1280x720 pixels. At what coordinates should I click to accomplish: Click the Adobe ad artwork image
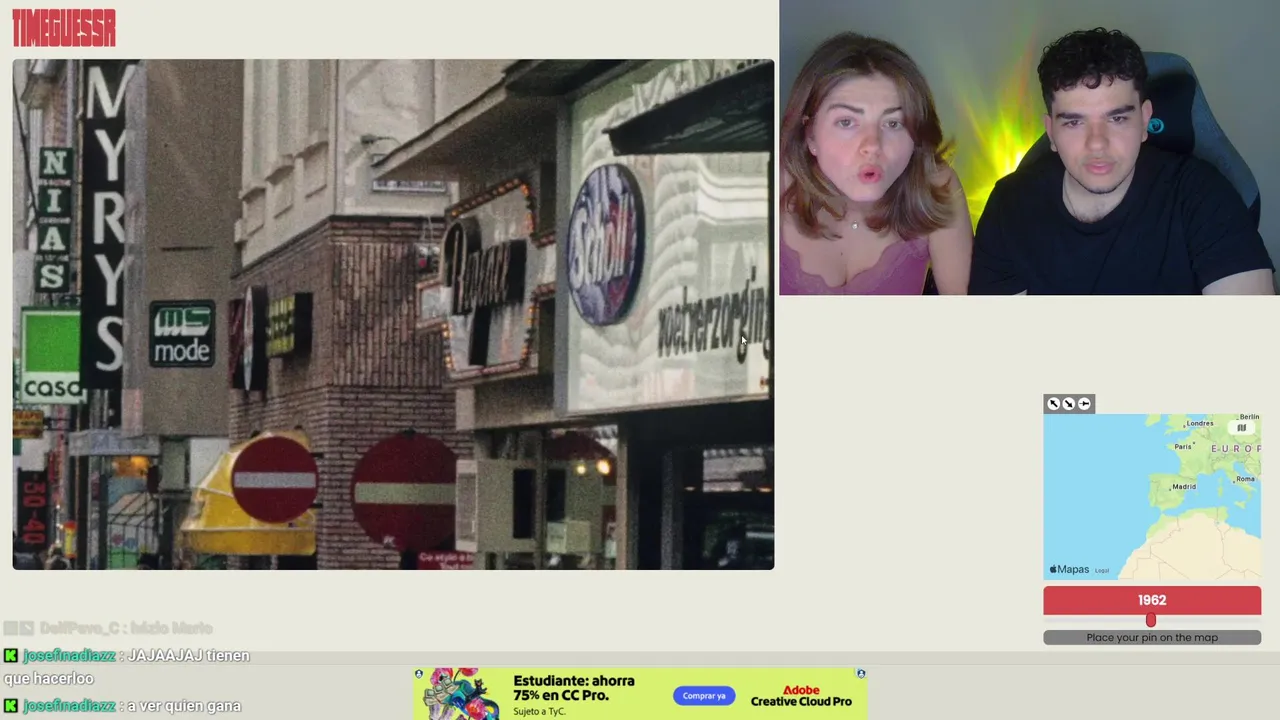[x=460, y=694]
